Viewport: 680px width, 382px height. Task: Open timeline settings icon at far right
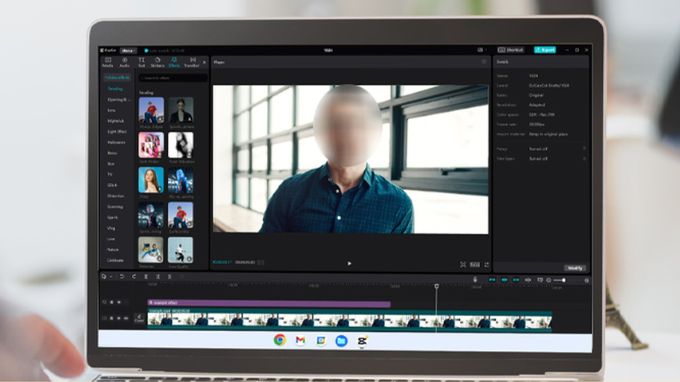[x=586, y=281]
